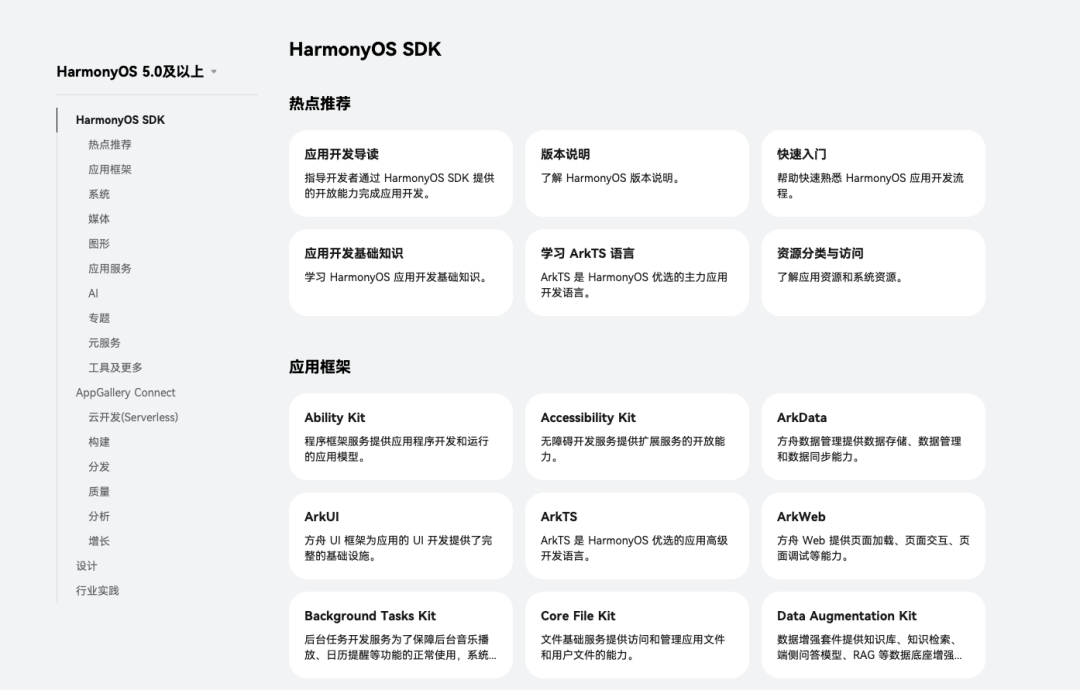Open the ArkWeb card
Screen dimensions: 1080x690
(x=873, y=536)
